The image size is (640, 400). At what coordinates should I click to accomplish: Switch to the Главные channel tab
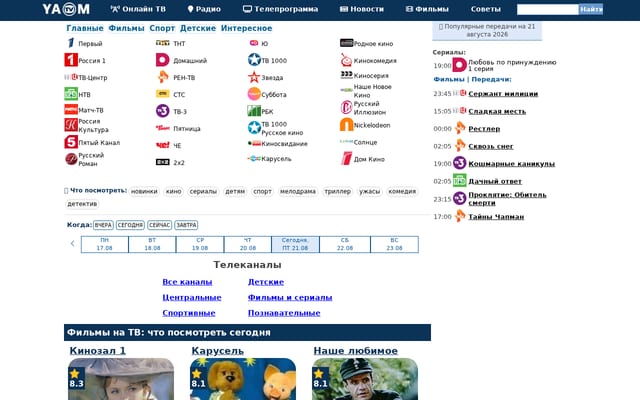(85, 28)
